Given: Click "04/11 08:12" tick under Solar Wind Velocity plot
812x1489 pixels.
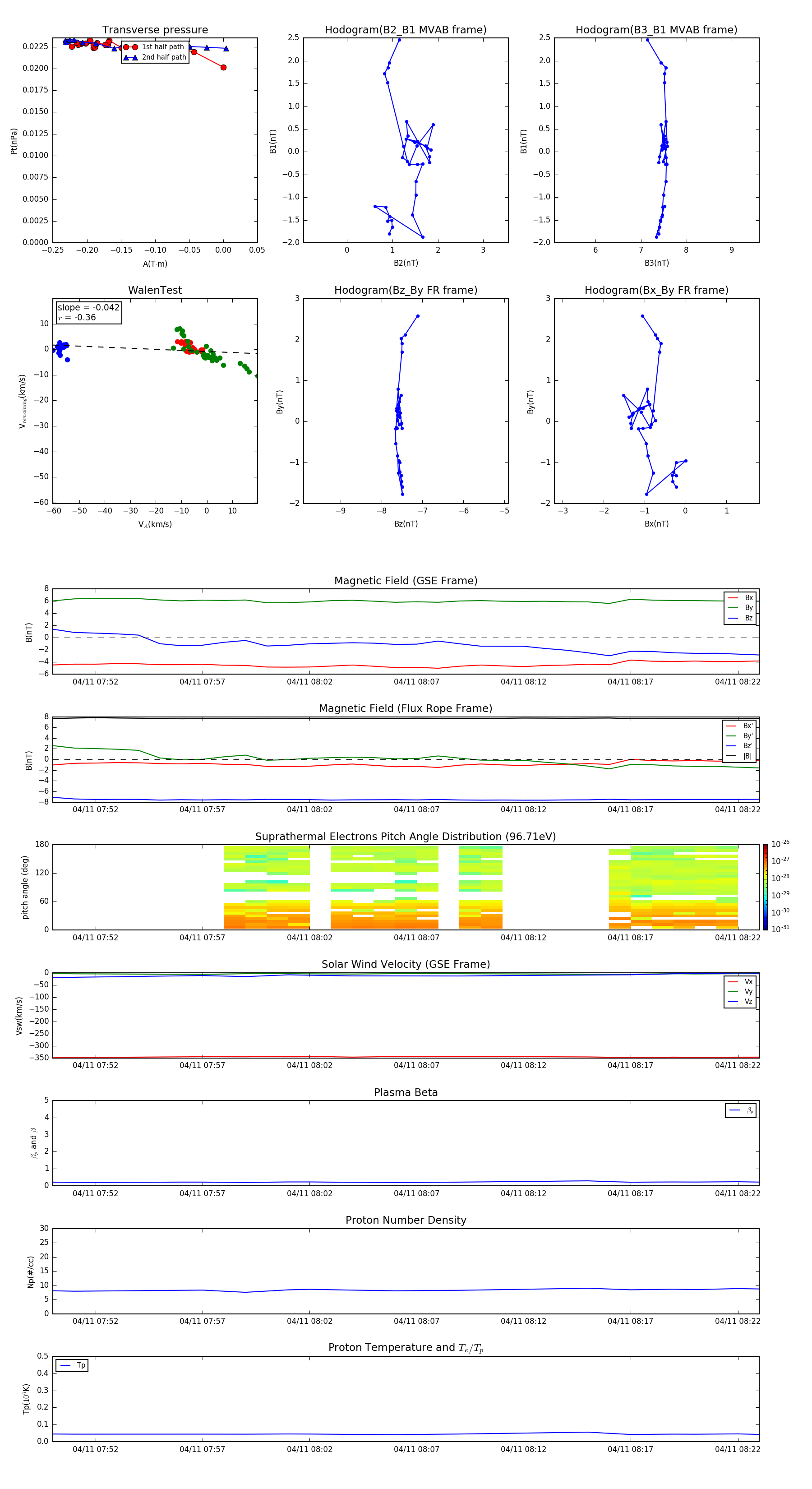Looking at the screenshot, I should tap(523, 1065).
